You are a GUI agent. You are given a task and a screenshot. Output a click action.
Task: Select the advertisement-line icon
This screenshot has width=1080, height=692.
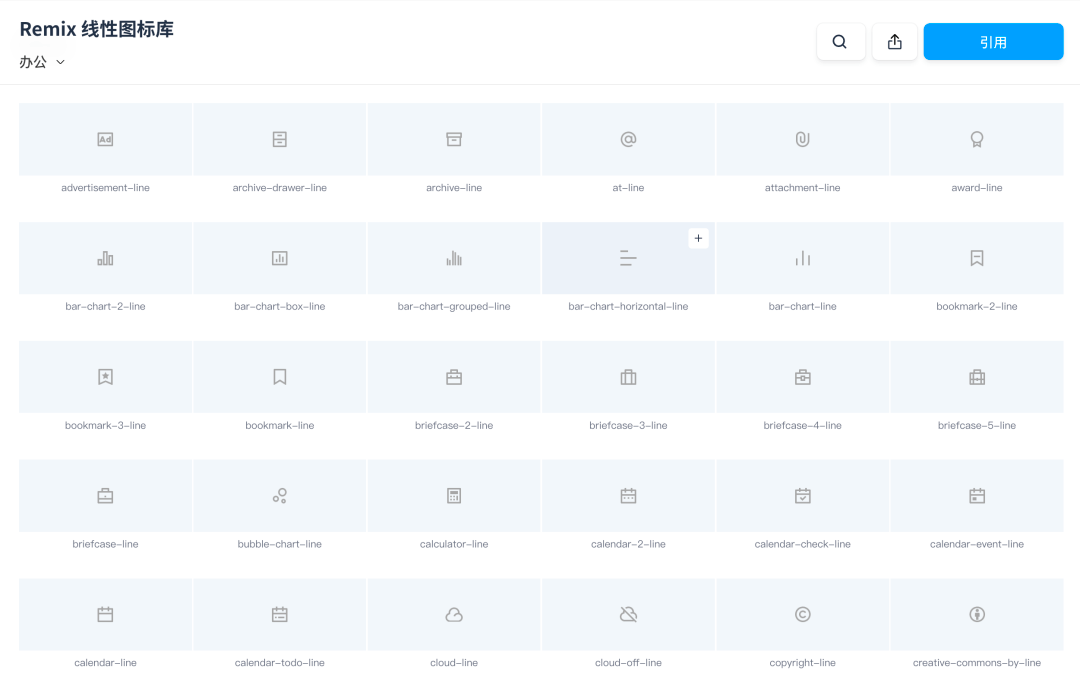(x=105, y=140)
